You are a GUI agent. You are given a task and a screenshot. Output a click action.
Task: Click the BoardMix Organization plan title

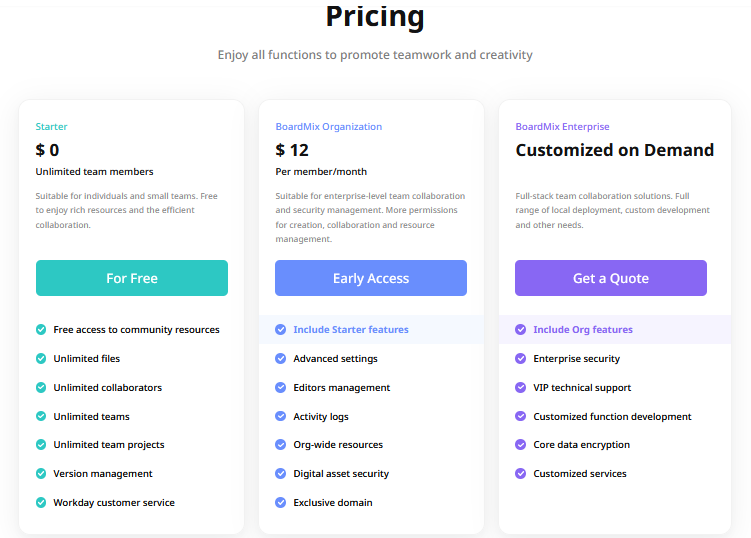point(329,126)
